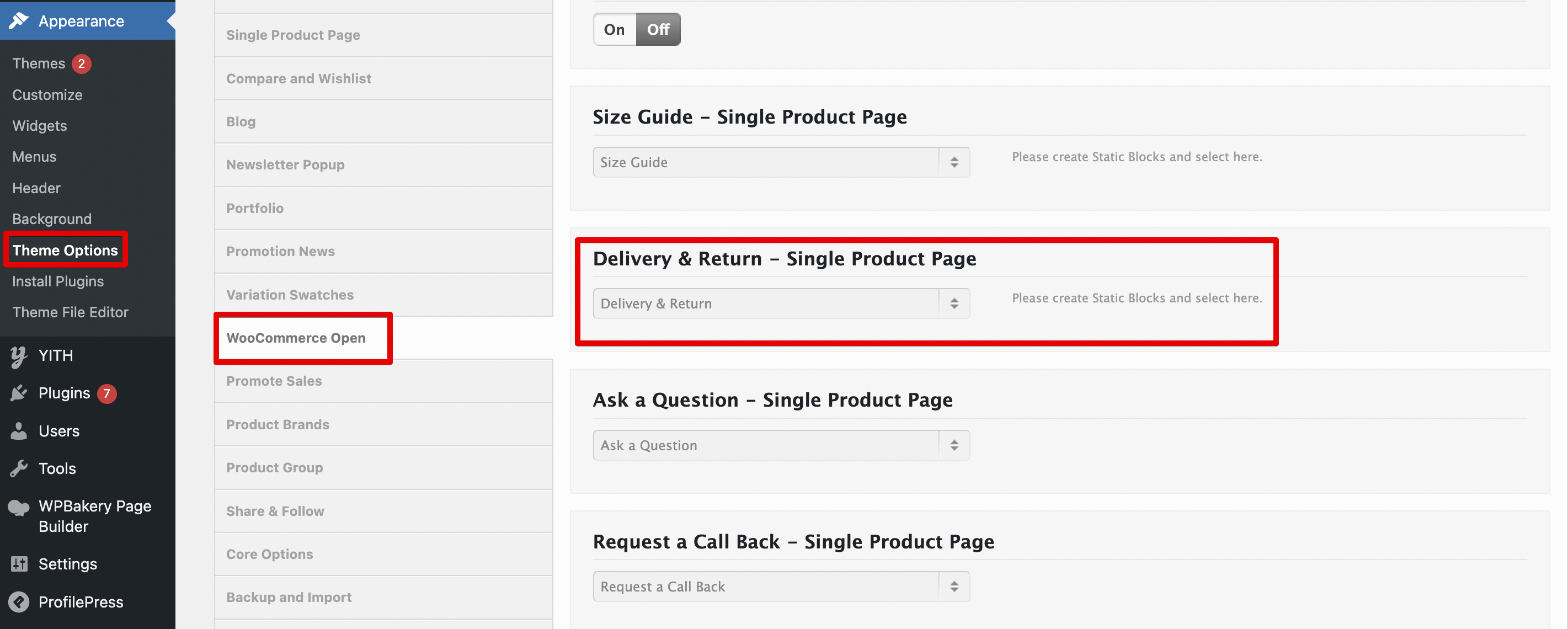Select Theme Options in the sidebar
1568x629 pixels.
click(x=65, y=250)
